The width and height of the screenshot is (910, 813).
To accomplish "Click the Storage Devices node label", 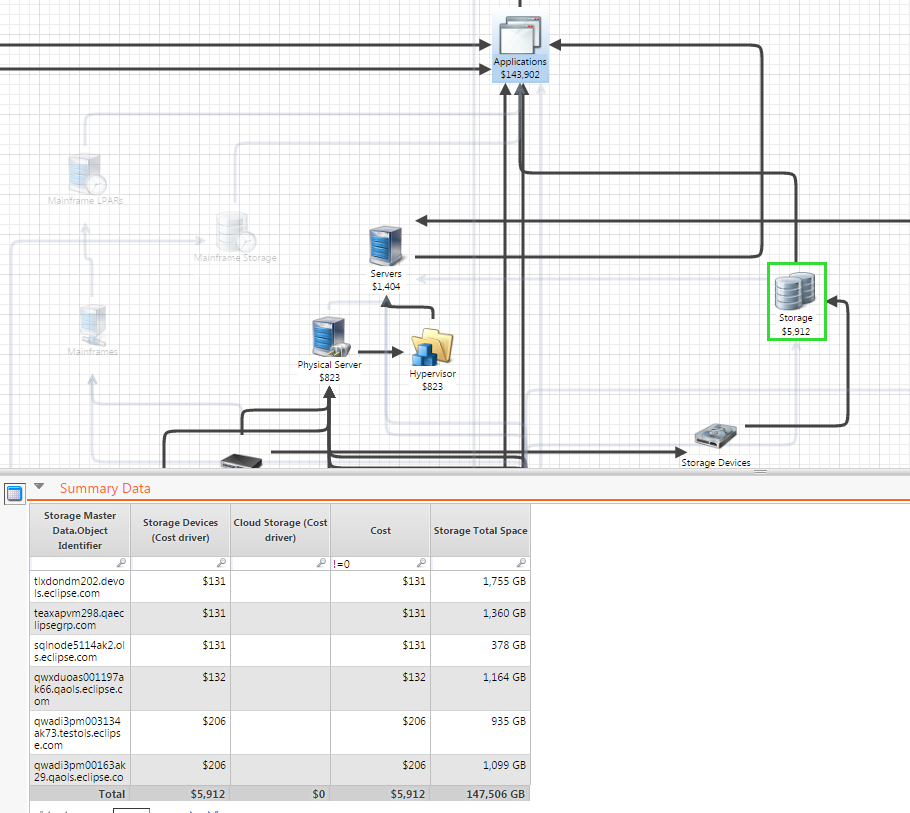I will tap(716, 462).
